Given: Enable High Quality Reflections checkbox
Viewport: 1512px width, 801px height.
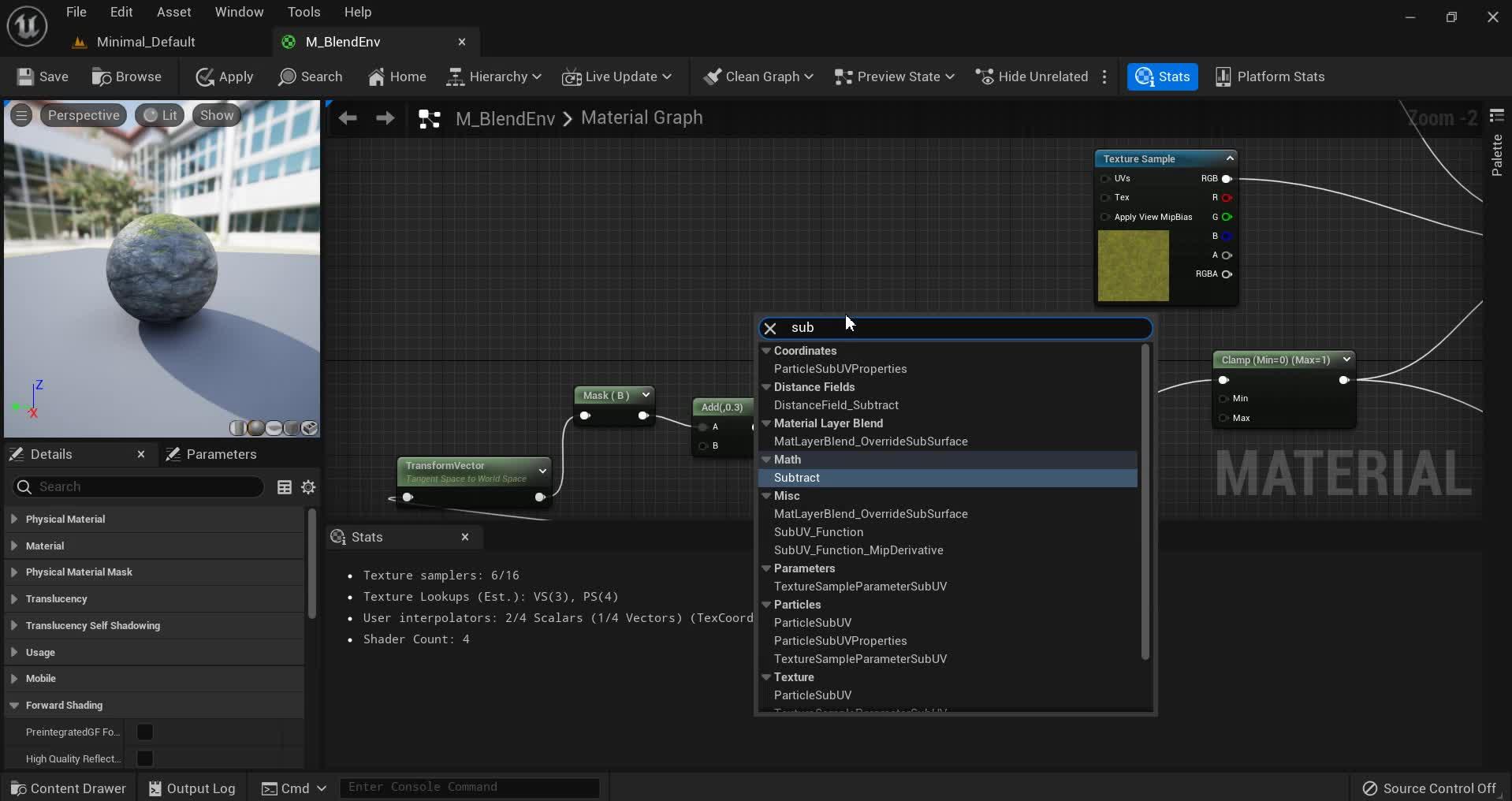Looking at the screenshot, I should (145, 758).
